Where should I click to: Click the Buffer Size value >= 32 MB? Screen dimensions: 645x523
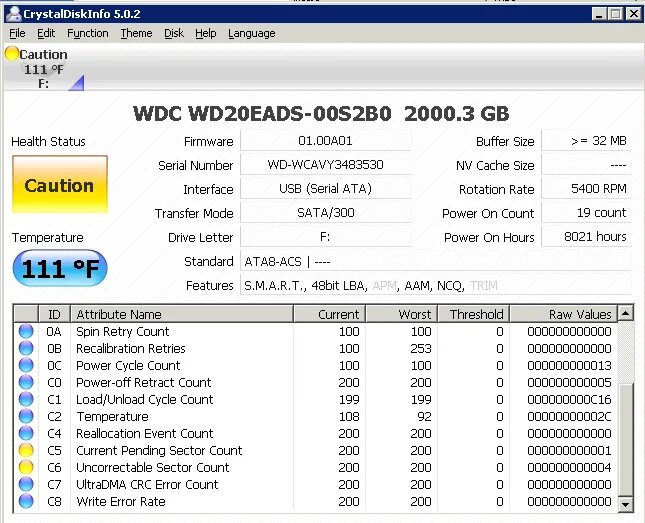point(586,141)
